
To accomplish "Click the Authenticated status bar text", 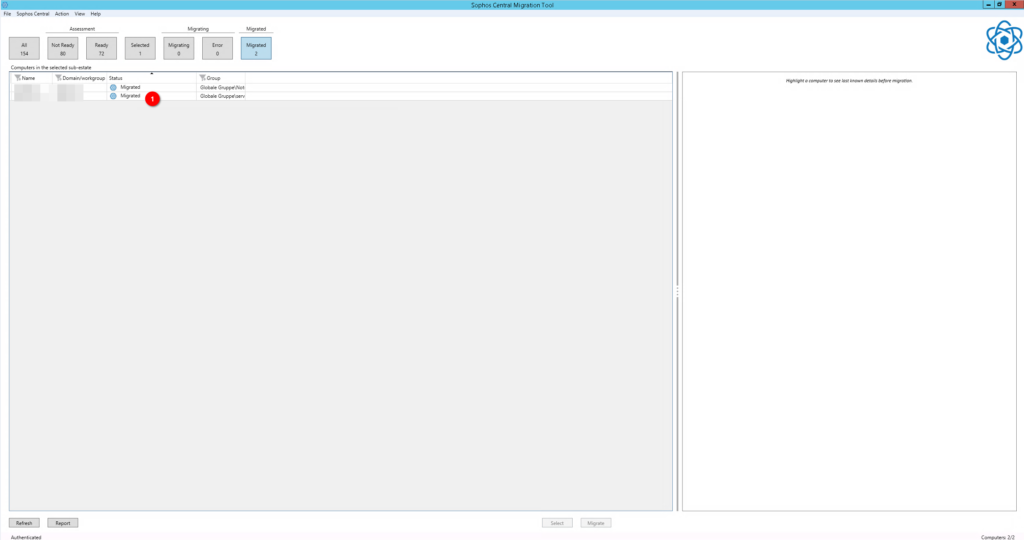I will (x=26, y=537).
